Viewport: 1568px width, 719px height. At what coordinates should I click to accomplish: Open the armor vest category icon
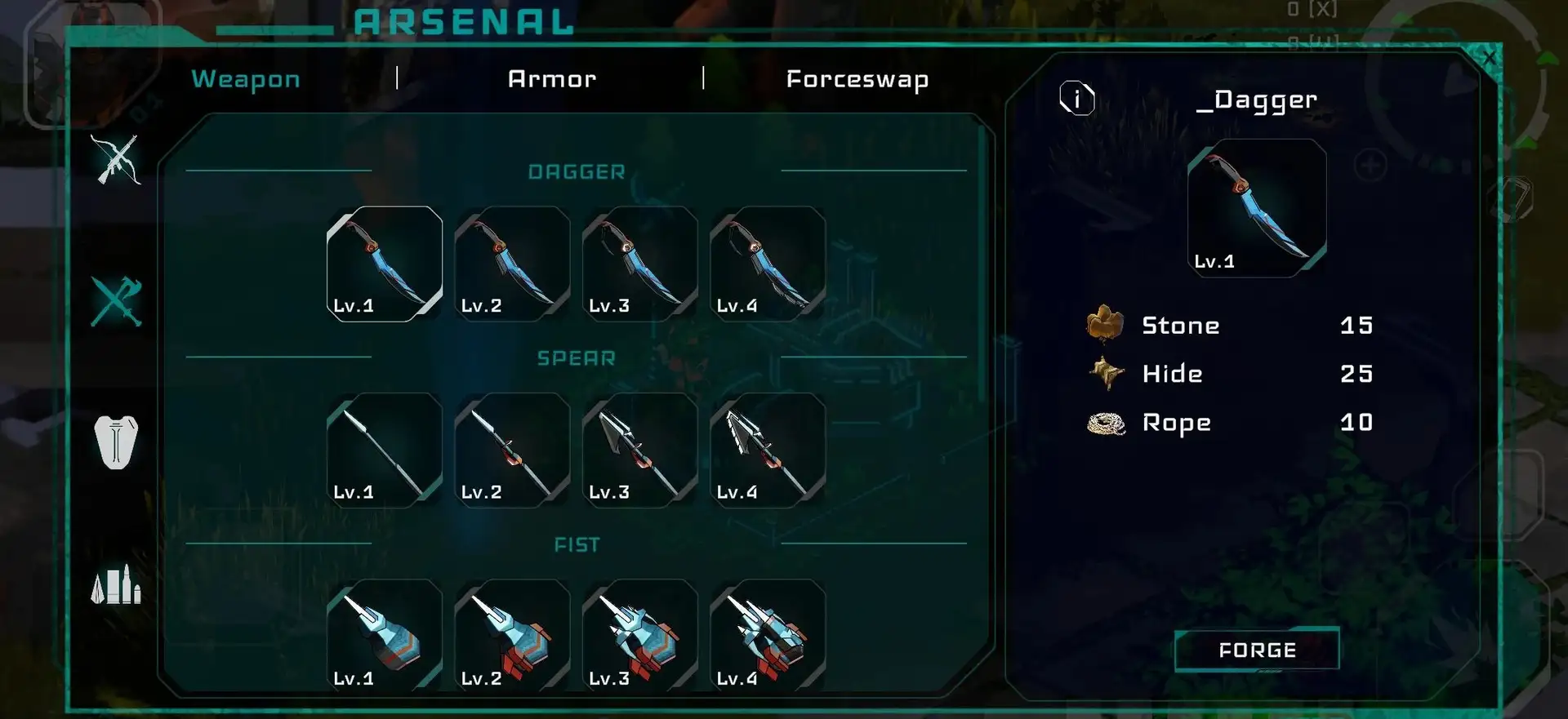[116, 442]
